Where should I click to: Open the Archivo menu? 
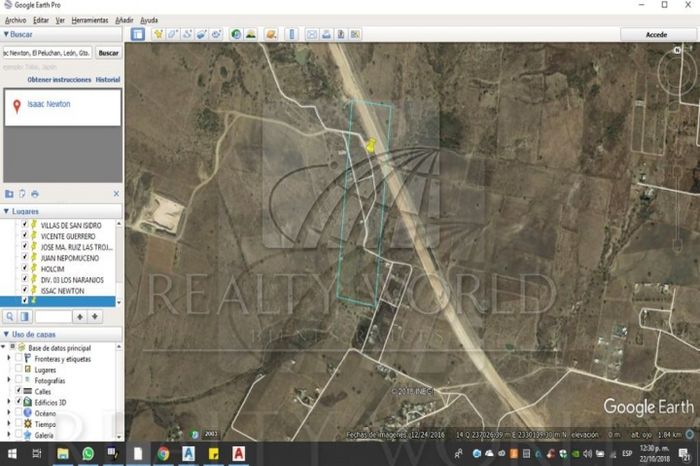[16, 20]
